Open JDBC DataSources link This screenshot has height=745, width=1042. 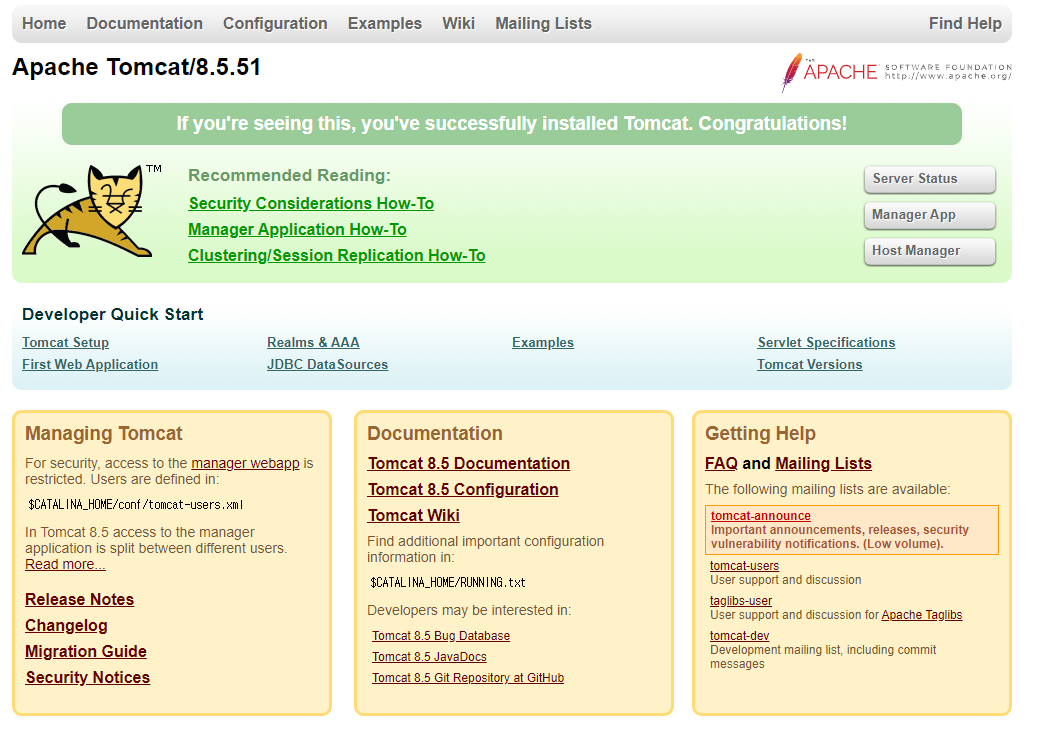(327, 364)
